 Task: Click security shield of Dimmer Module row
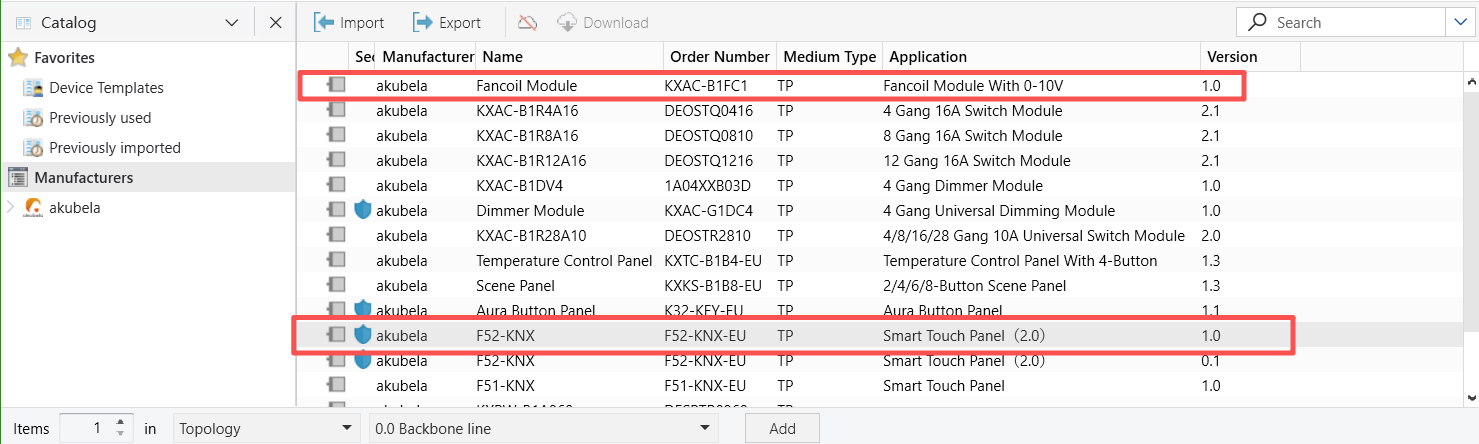pos(363,210)
